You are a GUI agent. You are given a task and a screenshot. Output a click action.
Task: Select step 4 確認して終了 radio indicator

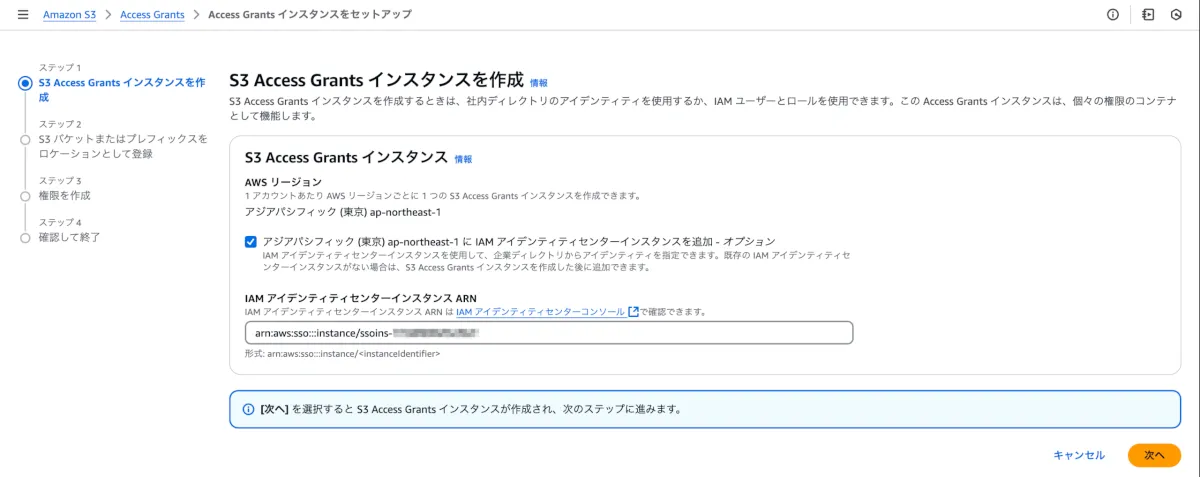coord(25,238)
